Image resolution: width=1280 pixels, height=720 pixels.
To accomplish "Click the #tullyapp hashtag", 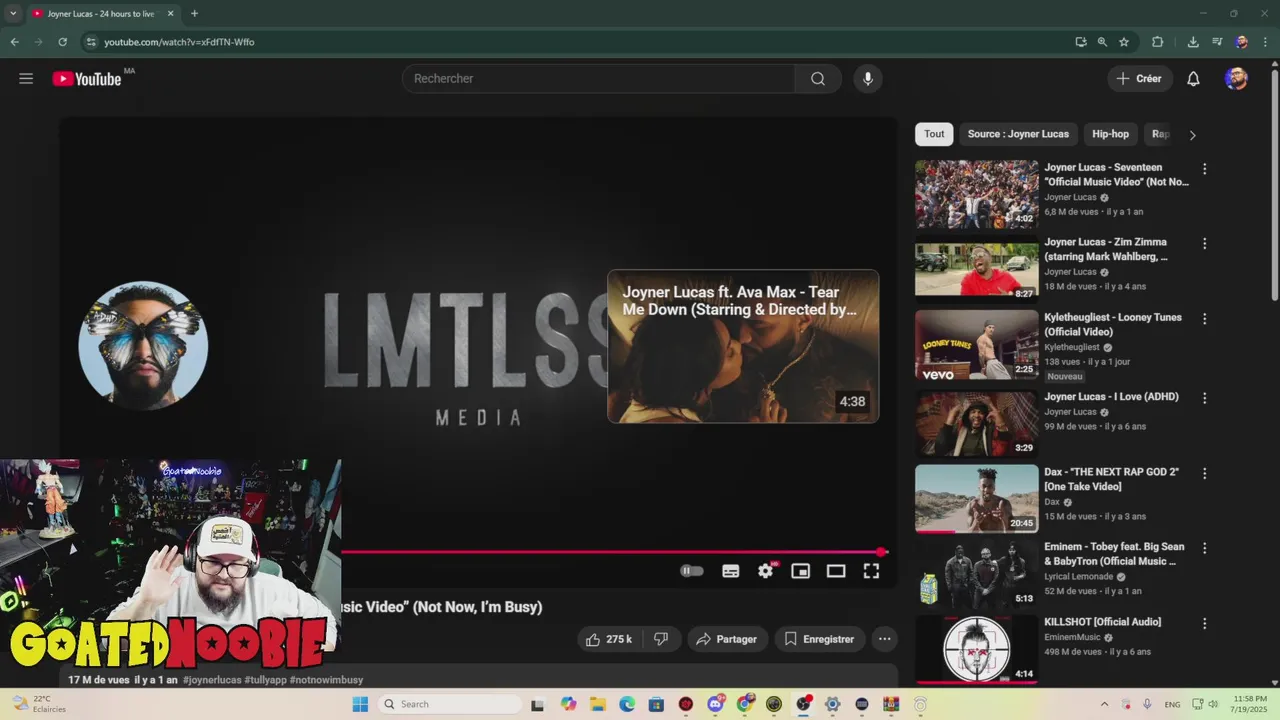I will [265, 680].
